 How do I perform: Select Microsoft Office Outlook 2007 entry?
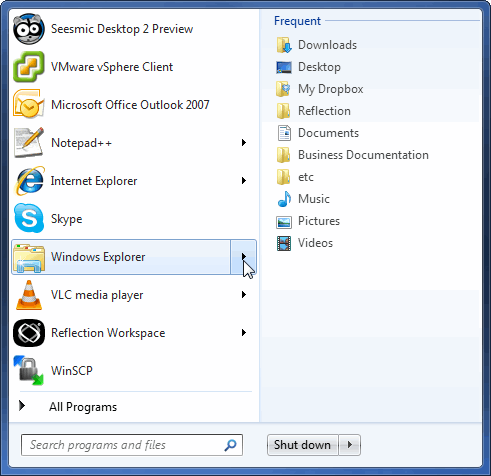(x=134, y=104)
